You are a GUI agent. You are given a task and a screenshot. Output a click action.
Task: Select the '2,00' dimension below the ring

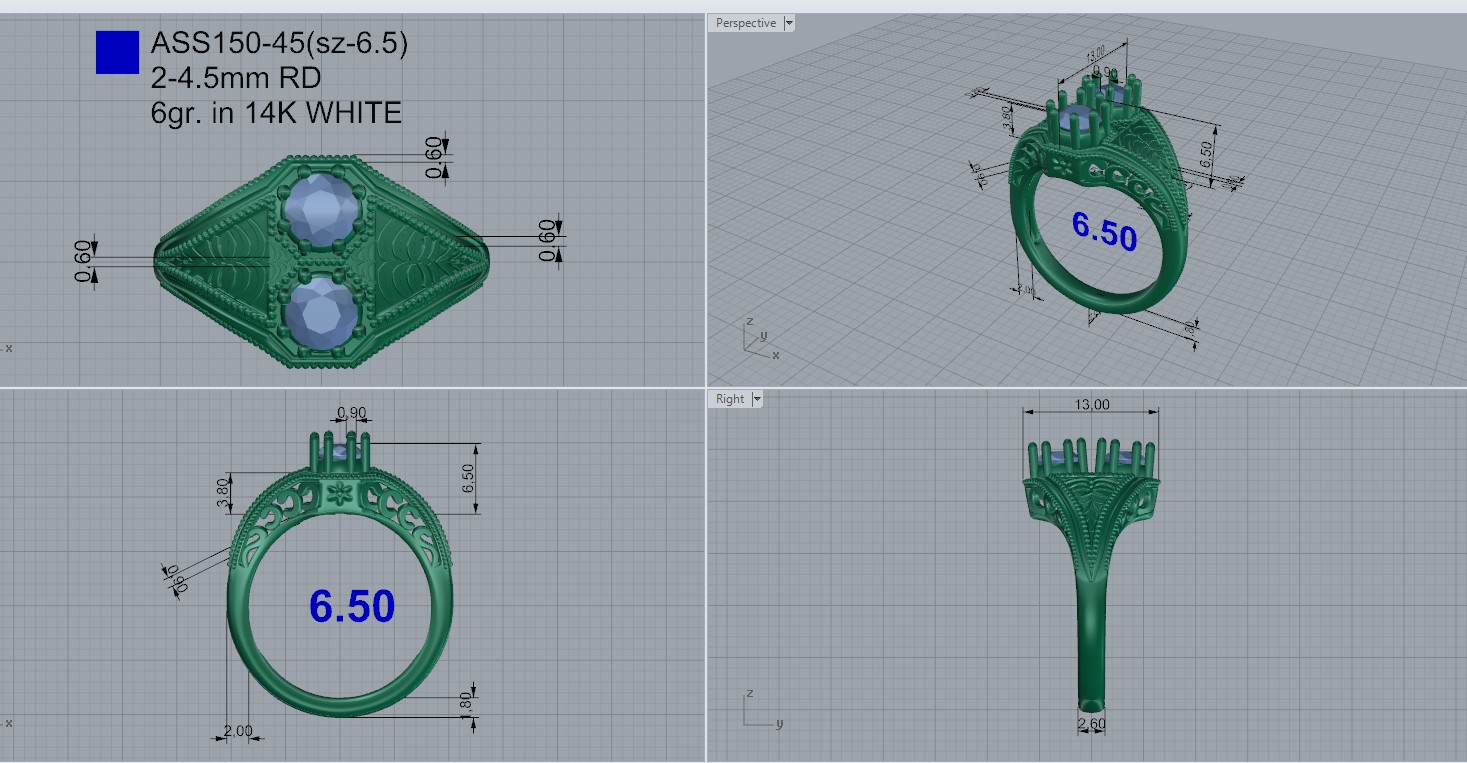(x=238, y=730)
